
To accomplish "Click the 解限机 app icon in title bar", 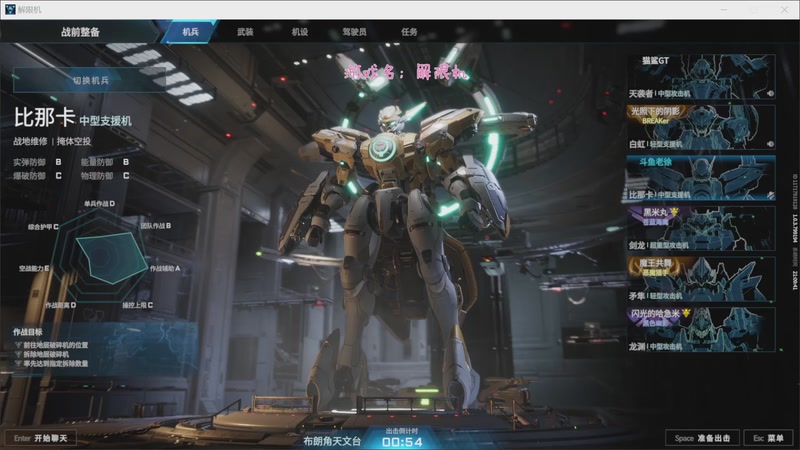I will point(10,9).
